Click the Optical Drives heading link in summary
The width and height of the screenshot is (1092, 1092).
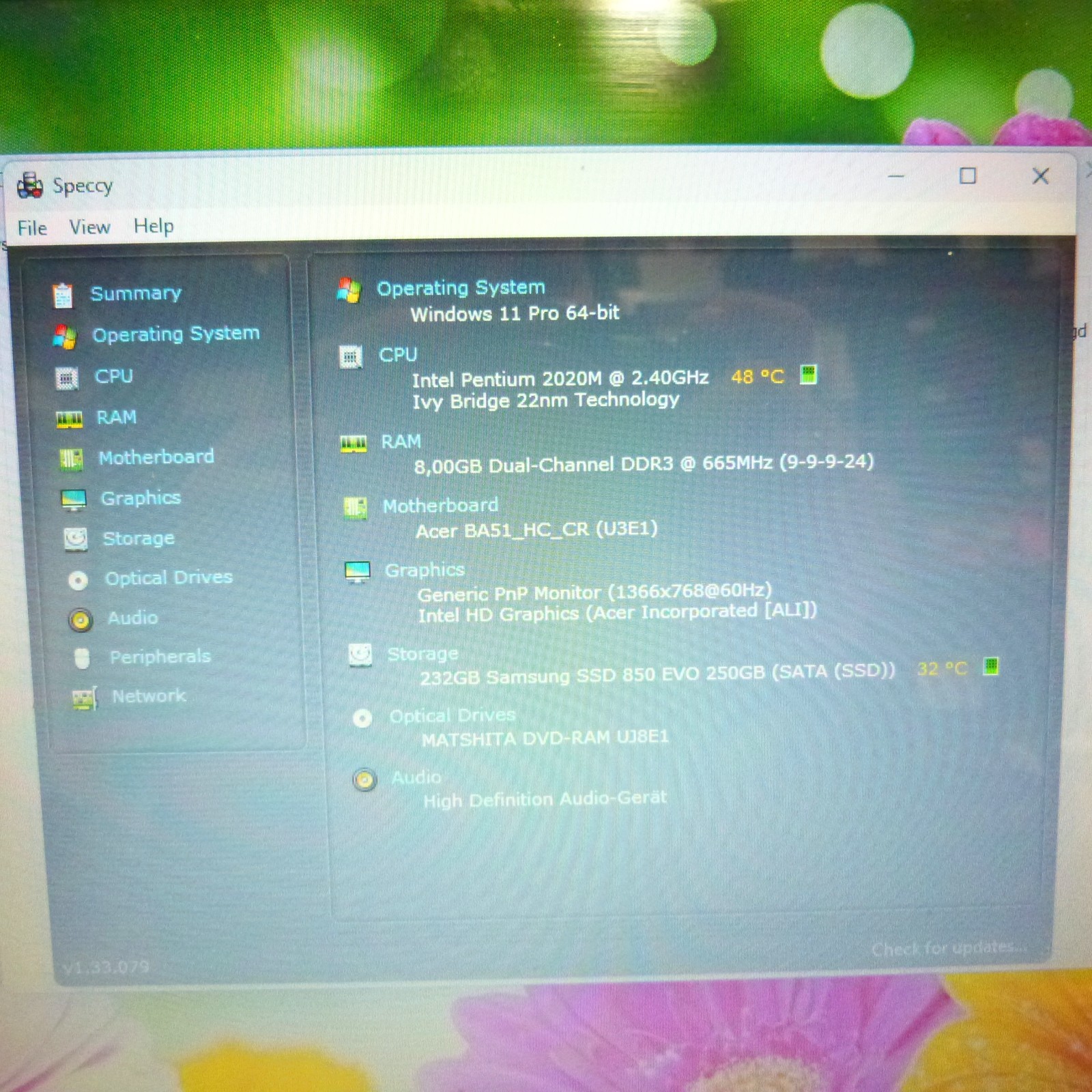coord(452,716)
